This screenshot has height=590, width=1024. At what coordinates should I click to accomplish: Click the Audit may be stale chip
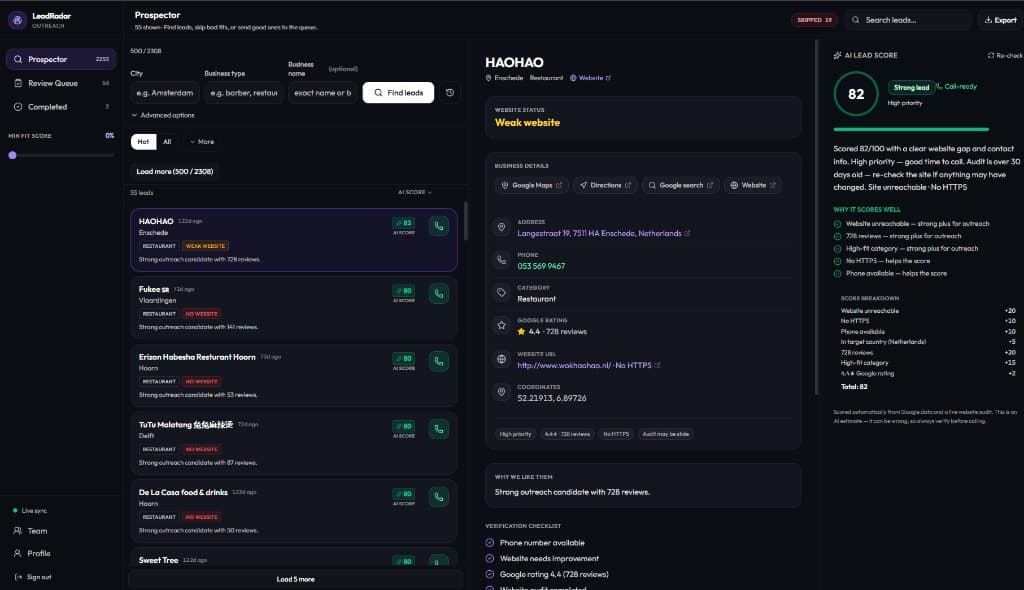(665, 434)
